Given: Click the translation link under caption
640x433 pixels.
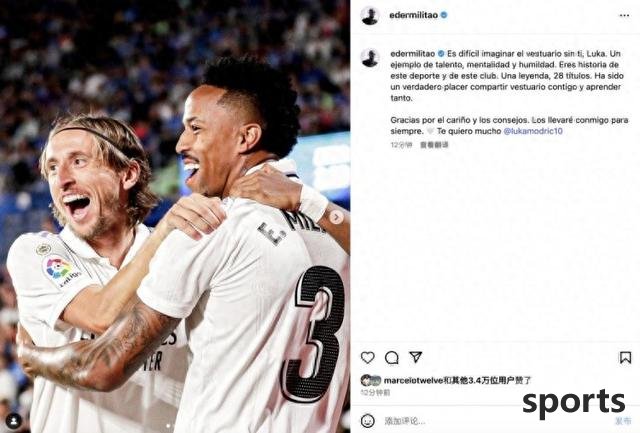Looking at the screenshot, I should [x=434, y=144].
